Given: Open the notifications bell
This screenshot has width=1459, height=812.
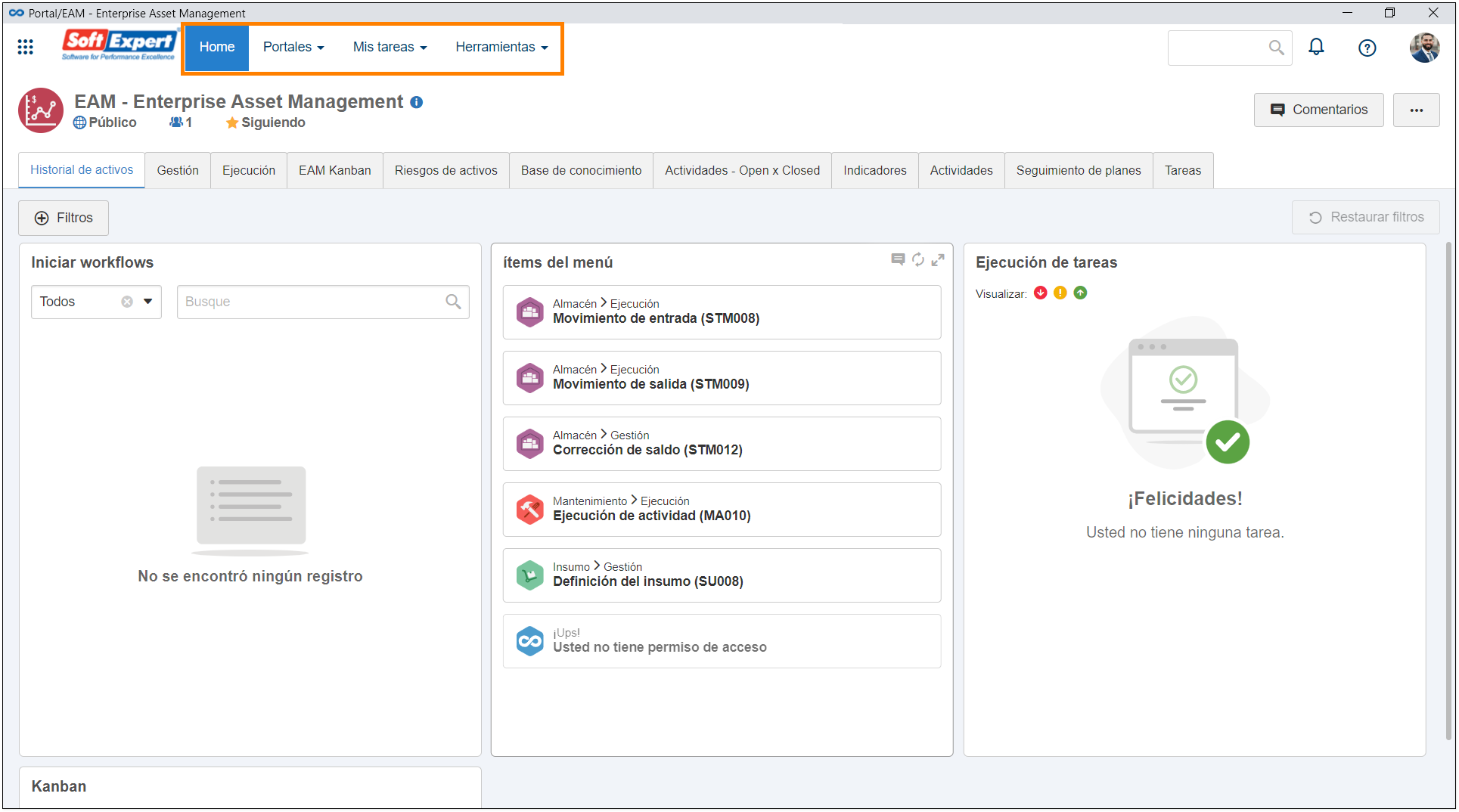Looking at the screenshot, I should pyautogui.click(x=1316, y=47).
